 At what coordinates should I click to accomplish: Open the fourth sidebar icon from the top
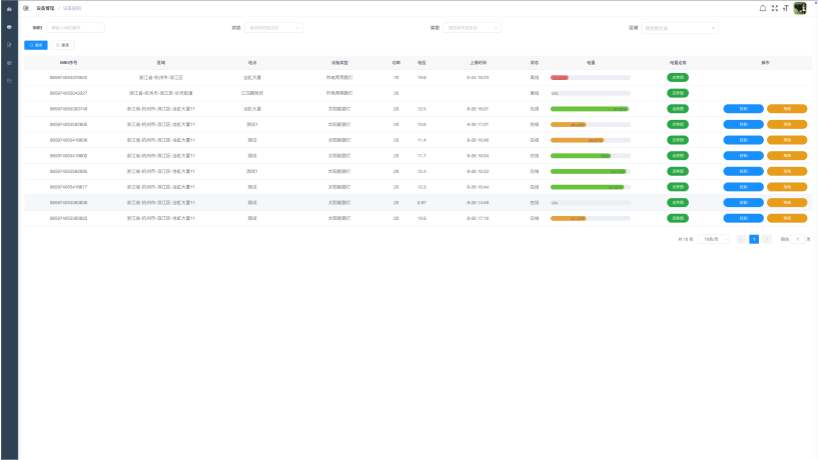click(9, 62)
